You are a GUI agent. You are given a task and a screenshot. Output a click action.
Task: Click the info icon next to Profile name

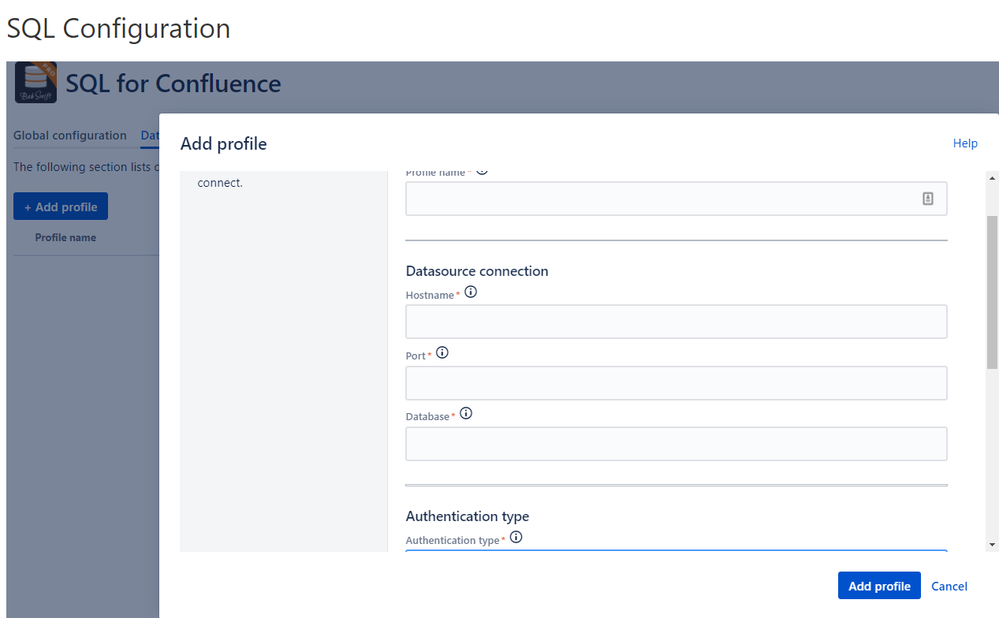pyautogui.click(x=482, y=171)
